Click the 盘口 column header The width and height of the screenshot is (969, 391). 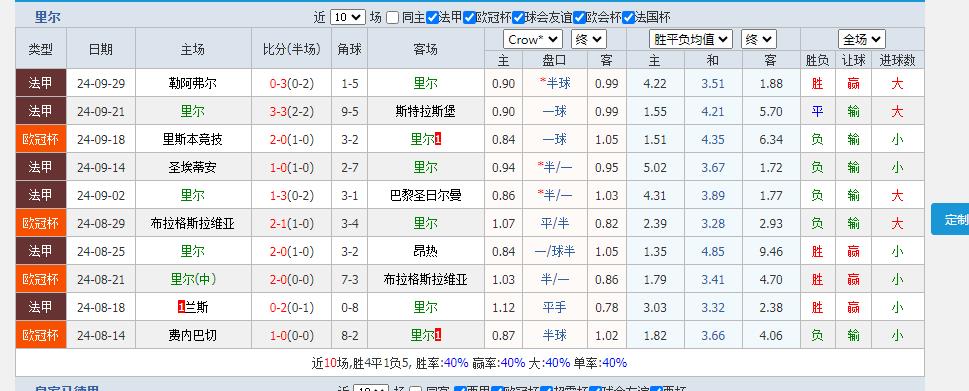(x=554, y=60)
